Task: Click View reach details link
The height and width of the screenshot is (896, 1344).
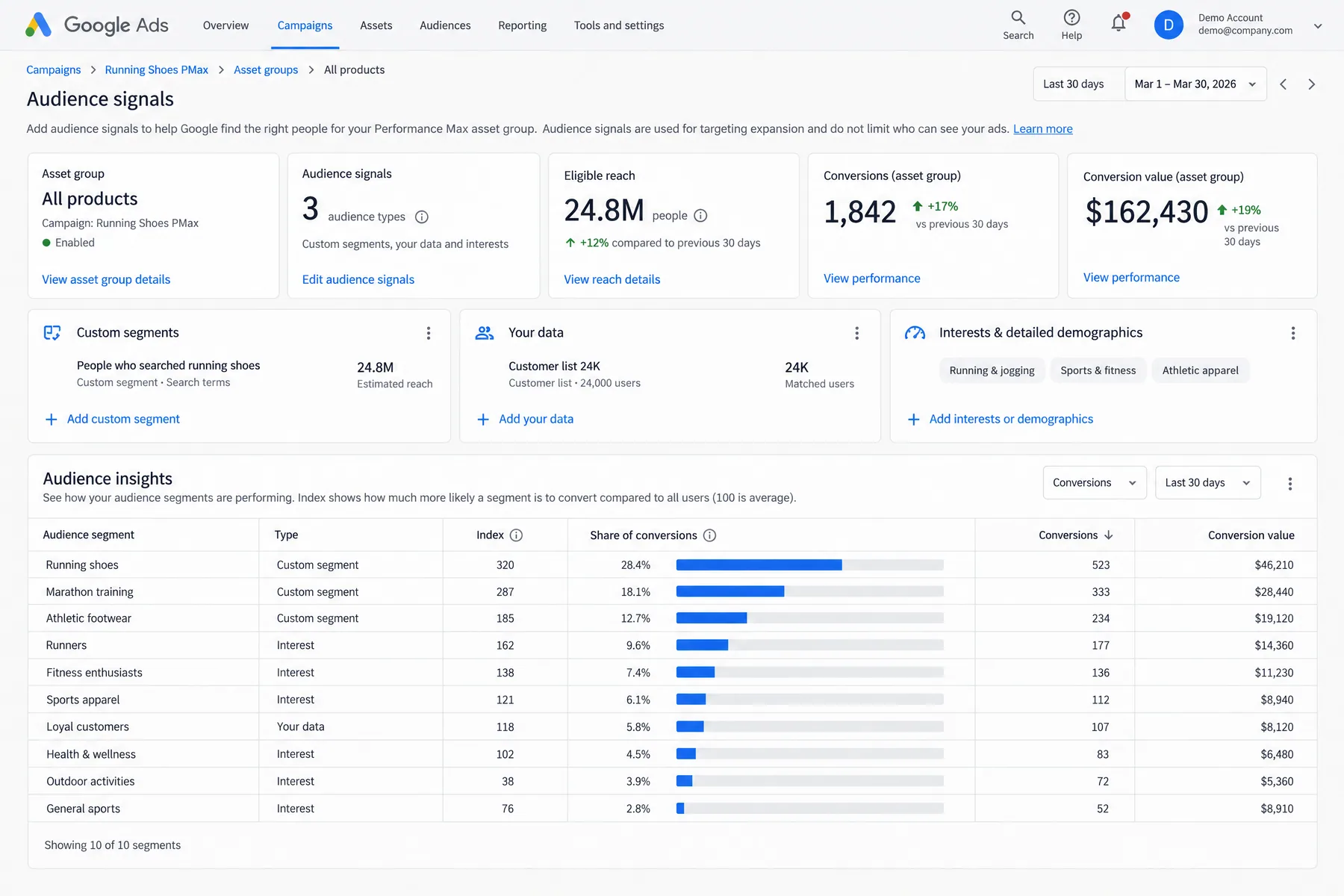Action: pos(612,279)
